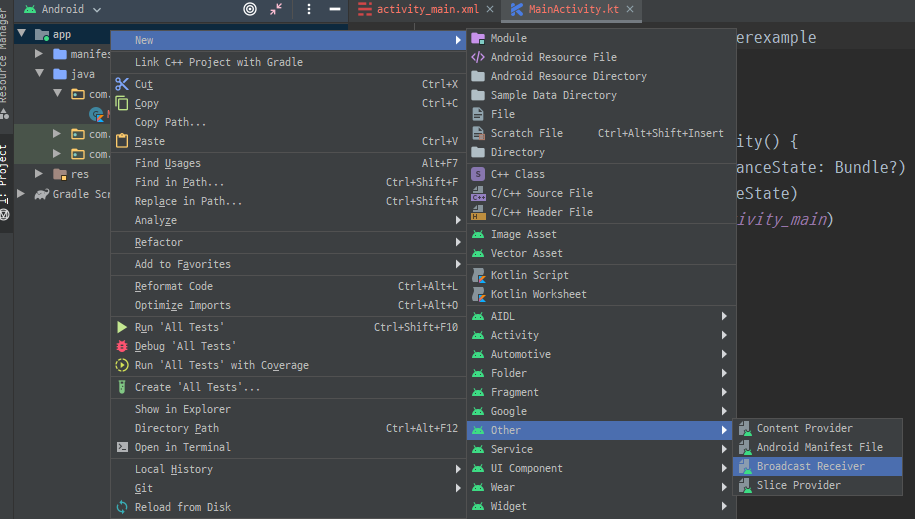Choose Vector Asset in New submenu
915x519 pixels.
(x=601, y=253)
